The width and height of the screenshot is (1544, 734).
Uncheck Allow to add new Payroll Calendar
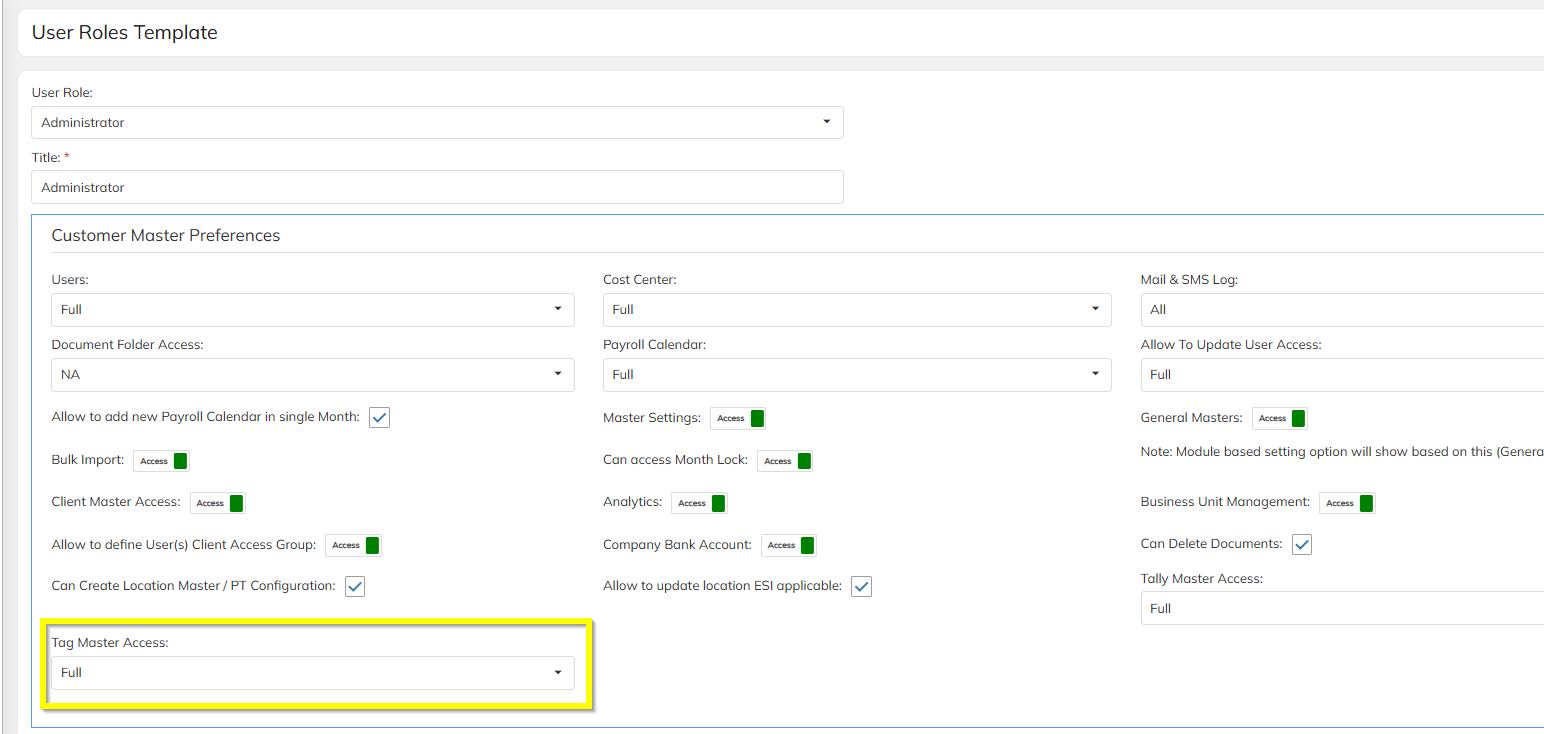(379, 418)
